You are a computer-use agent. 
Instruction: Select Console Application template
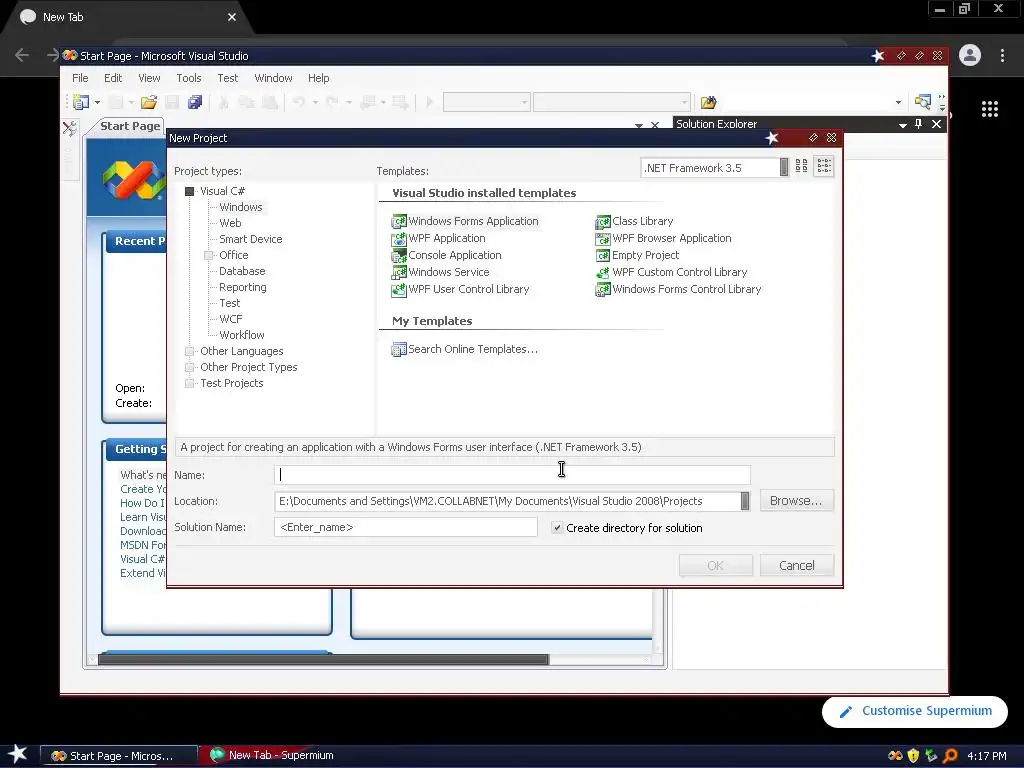[447, 255]
